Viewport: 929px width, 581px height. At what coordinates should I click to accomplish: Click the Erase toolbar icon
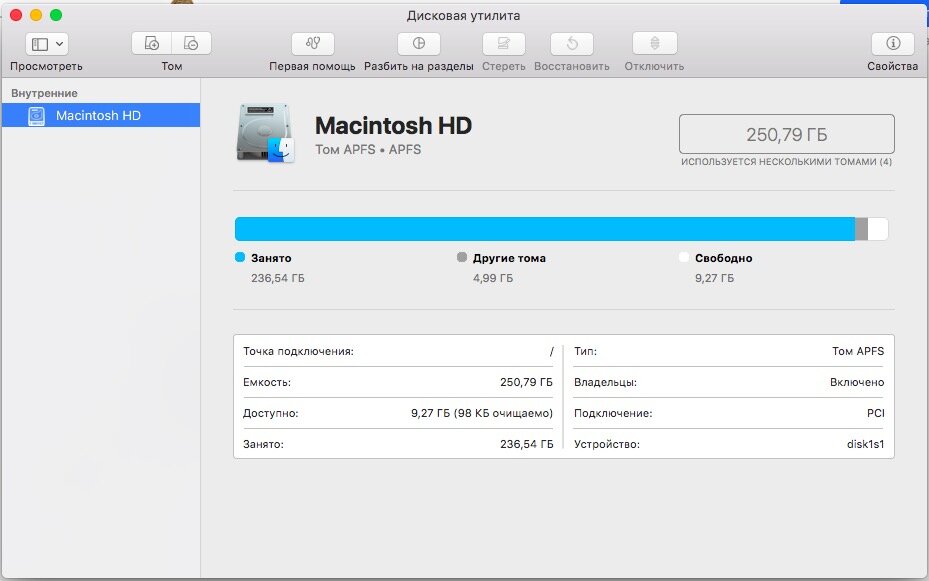504,43
